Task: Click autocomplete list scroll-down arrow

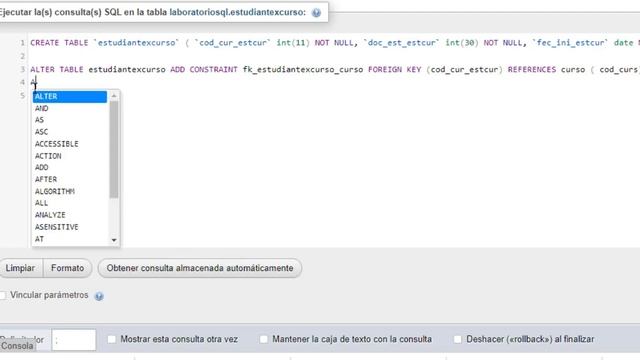Action: (x=114, y=240)
